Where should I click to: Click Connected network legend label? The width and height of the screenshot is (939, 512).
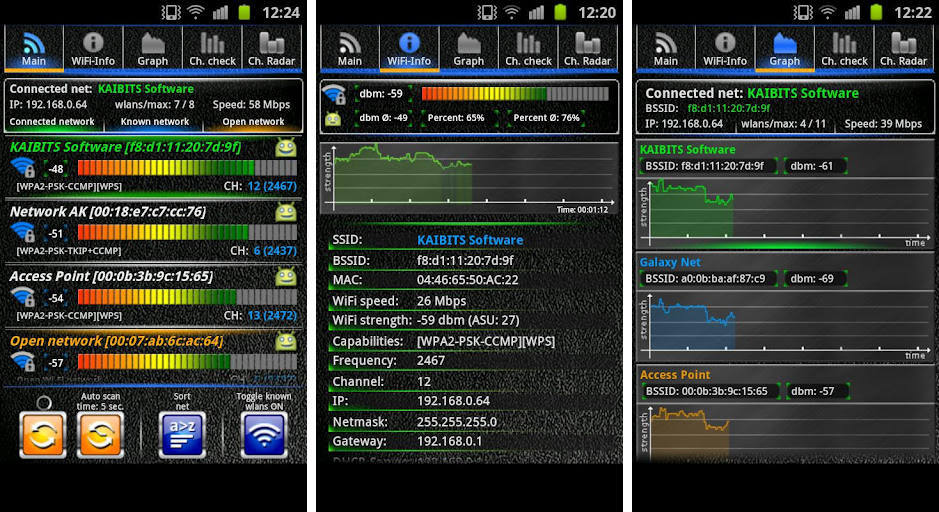pyautogui.click(x=52, y=122)
